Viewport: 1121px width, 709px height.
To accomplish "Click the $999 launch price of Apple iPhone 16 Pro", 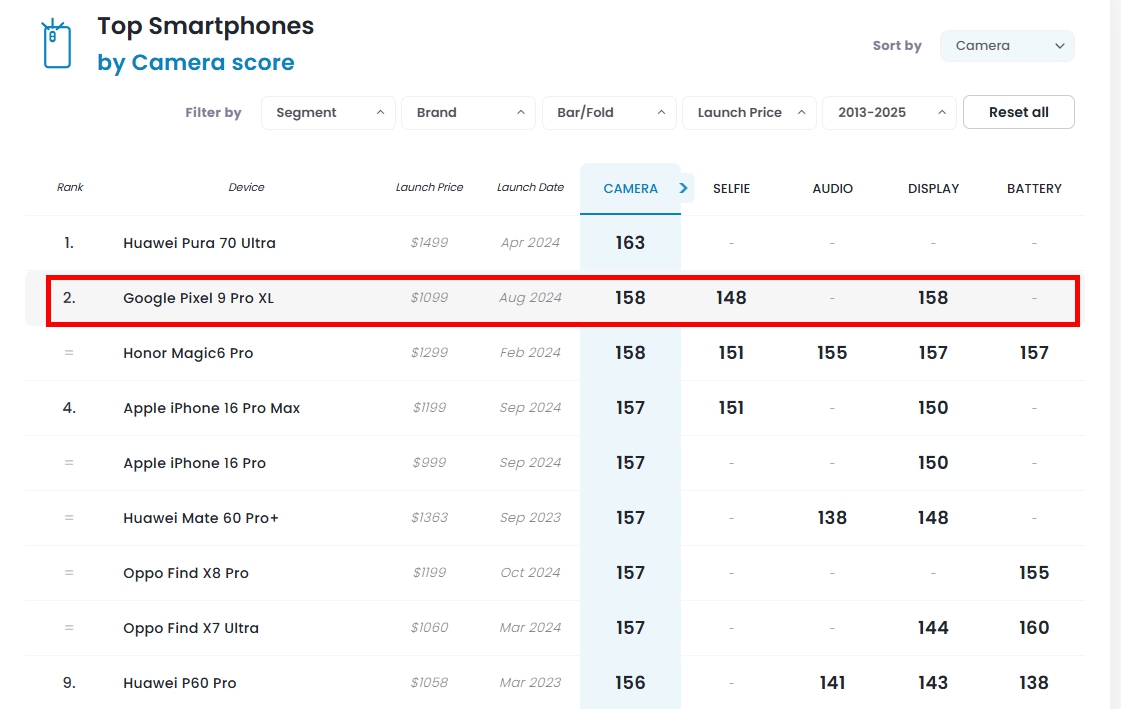I will 430,463.
